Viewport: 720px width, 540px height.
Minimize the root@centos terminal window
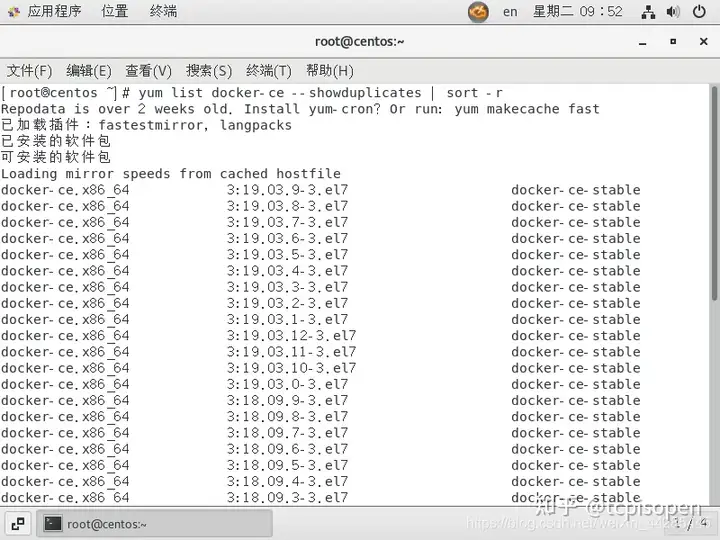pyautogui.click(x=642, y=42)
